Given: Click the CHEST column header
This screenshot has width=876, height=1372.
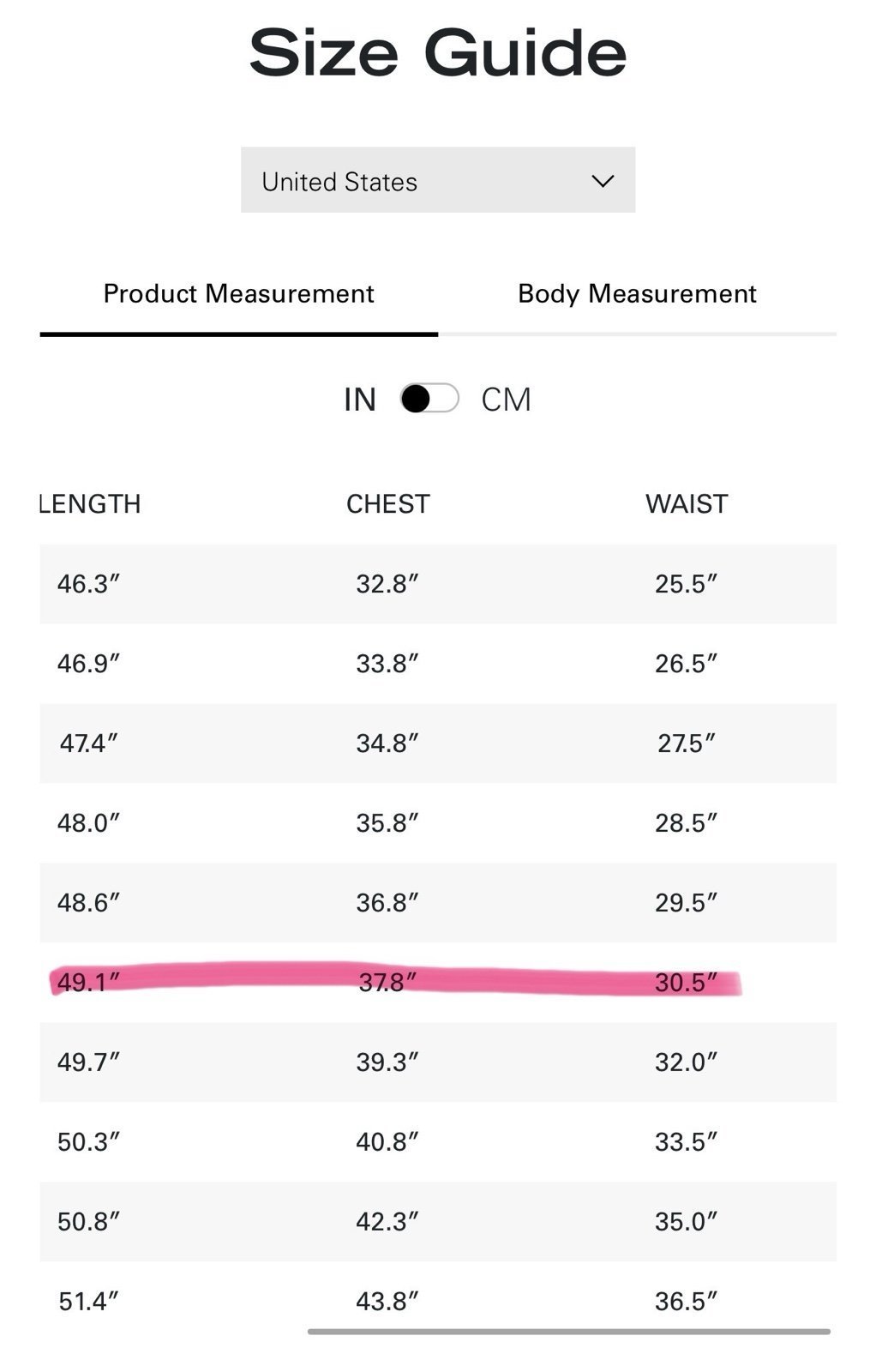Looking at the screenshot, I should 387,504.
